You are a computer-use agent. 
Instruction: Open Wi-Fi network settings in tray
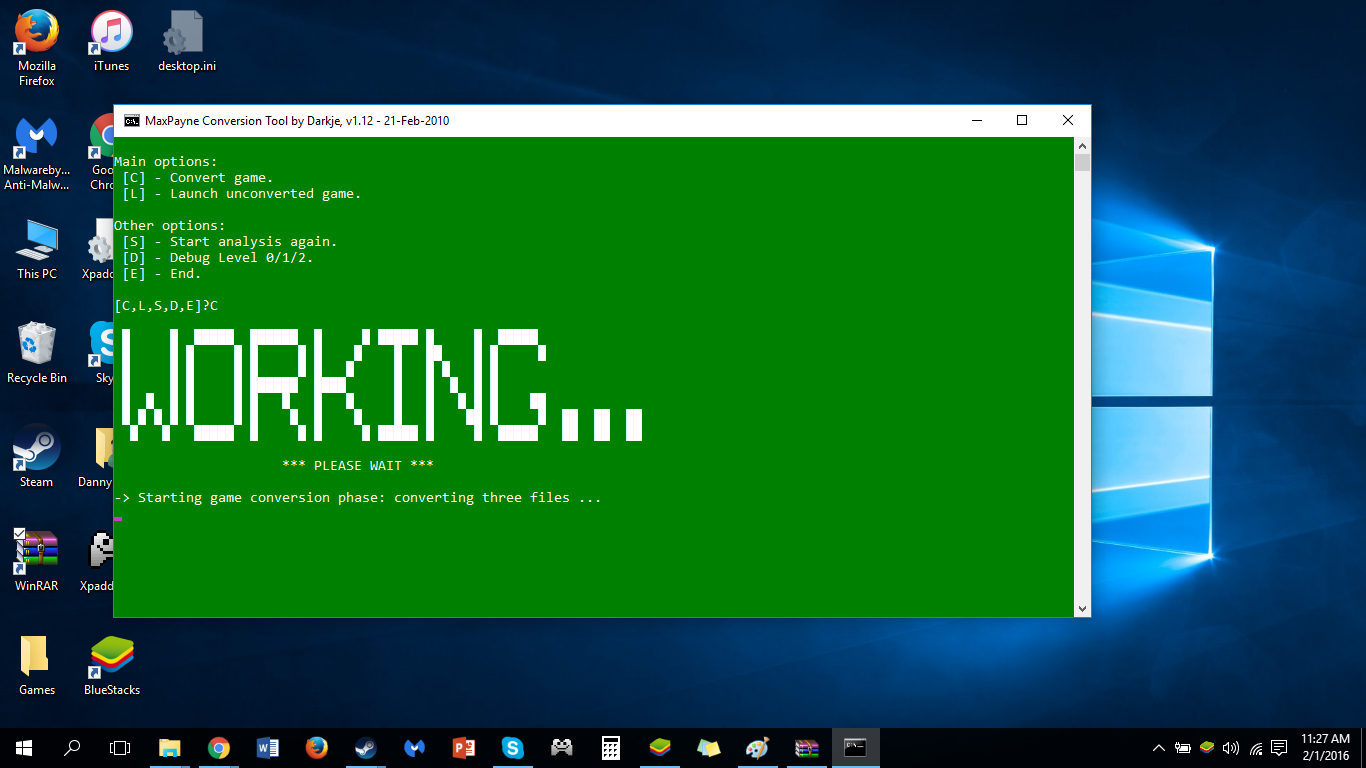click(1255, 748)
